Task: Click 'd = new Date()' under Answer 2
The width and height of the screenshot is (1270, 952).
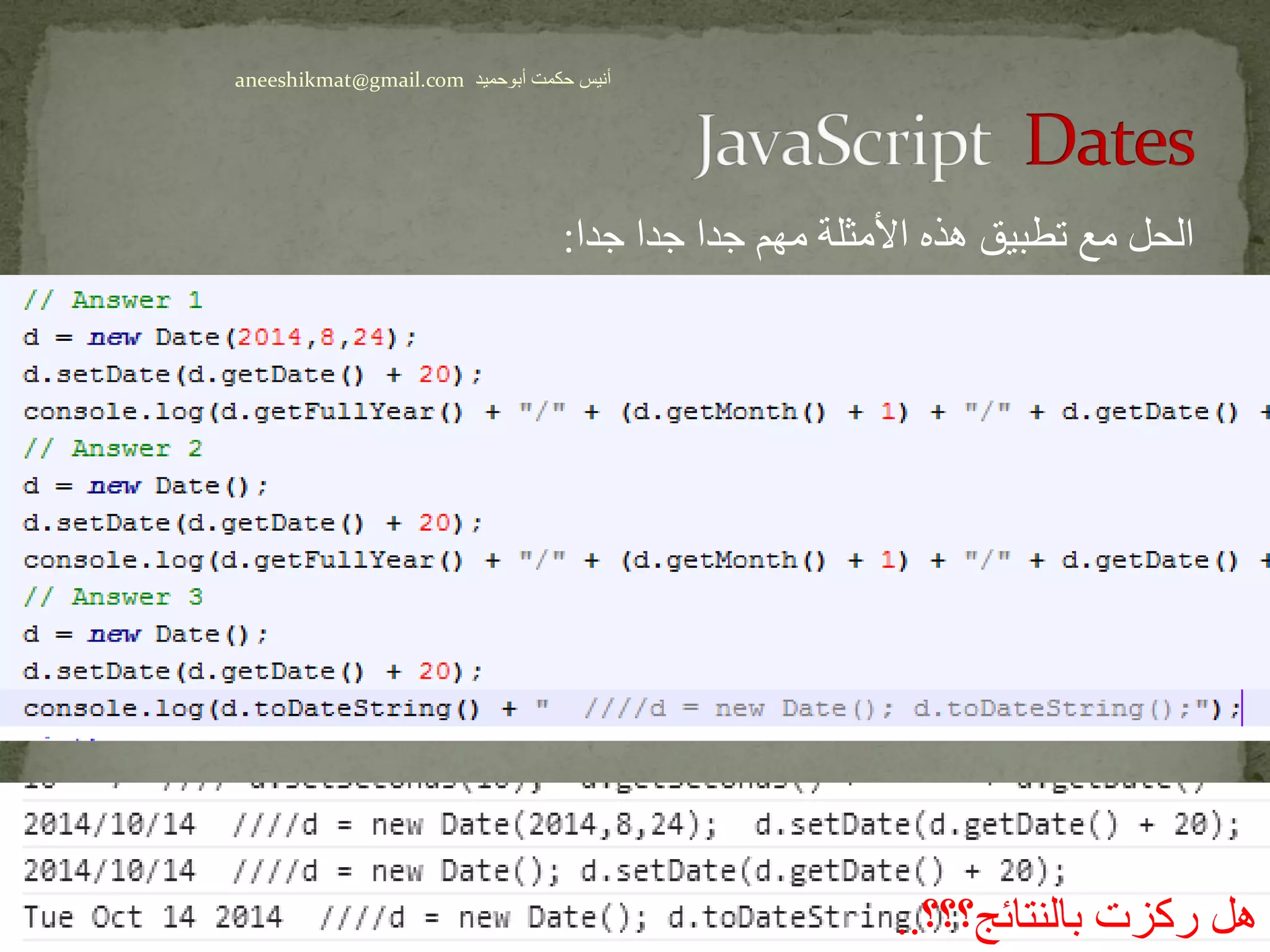Action: 145,487
